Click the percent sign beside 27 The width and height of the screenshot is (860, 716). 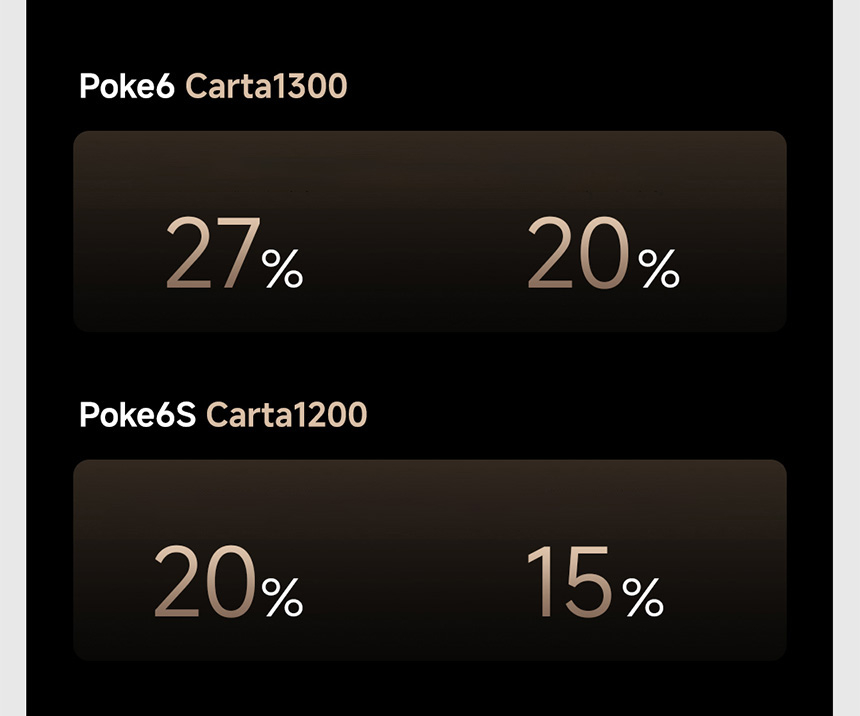coord(282,269)
